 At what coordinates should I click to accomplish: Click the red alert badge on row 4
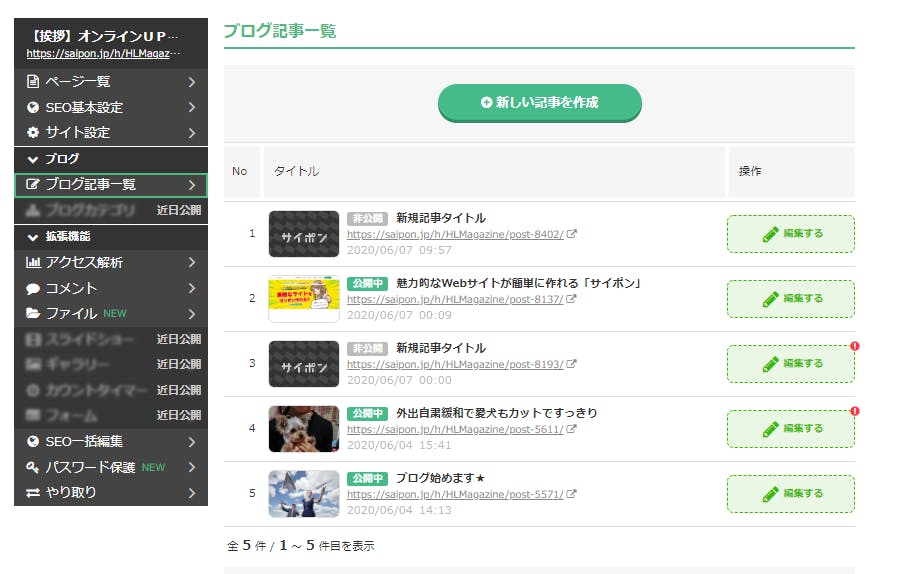(855, 411)
